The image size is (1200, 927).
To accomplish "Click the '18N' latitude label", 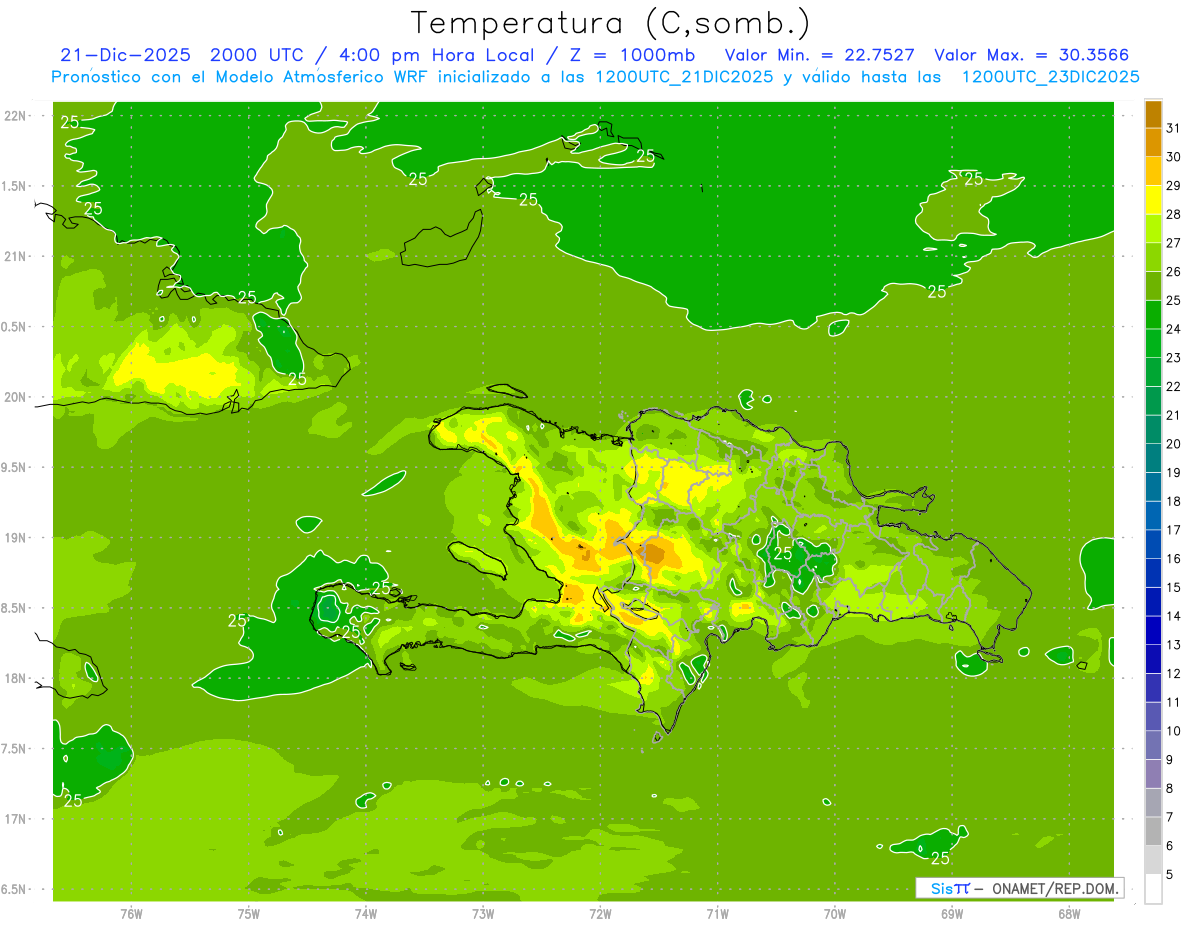I will coord(16,678).
